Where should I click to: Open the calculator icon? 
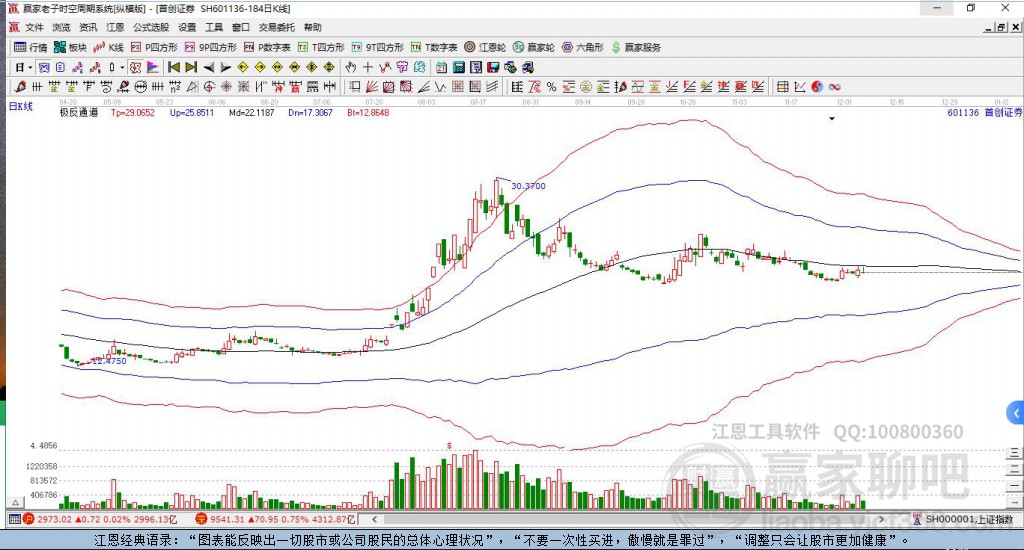pyautogui.click(x=458, y=67)
